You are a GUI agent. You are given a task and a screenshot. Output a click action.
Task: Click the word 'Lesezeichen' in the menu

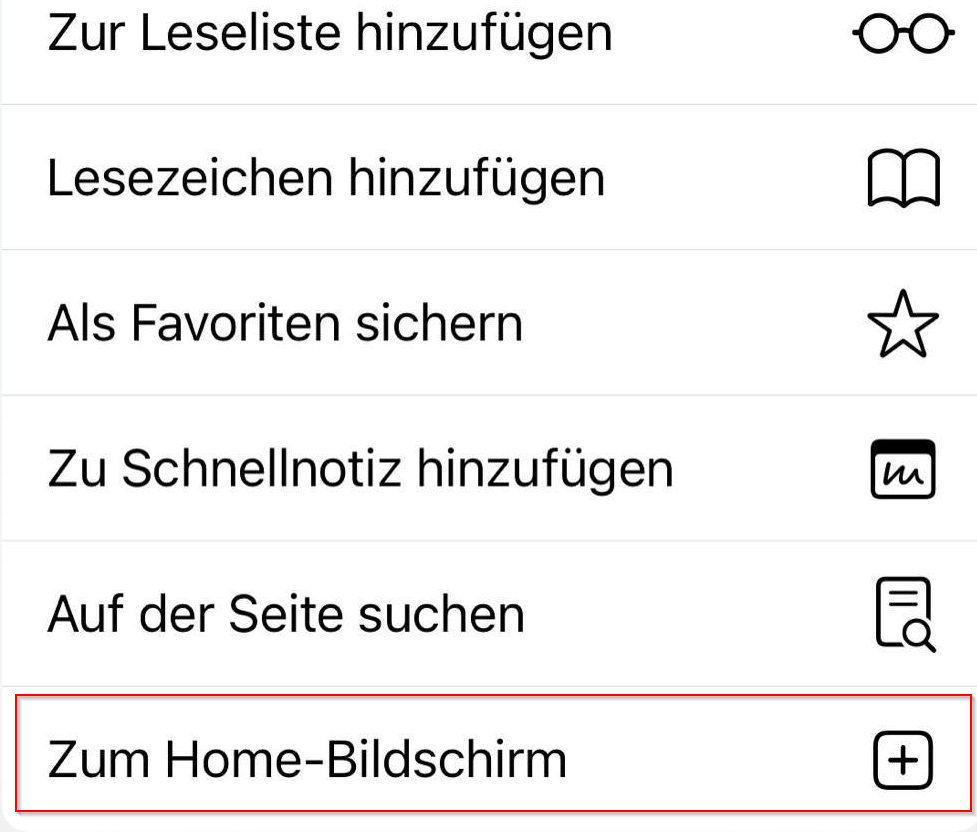pos(190,178)
